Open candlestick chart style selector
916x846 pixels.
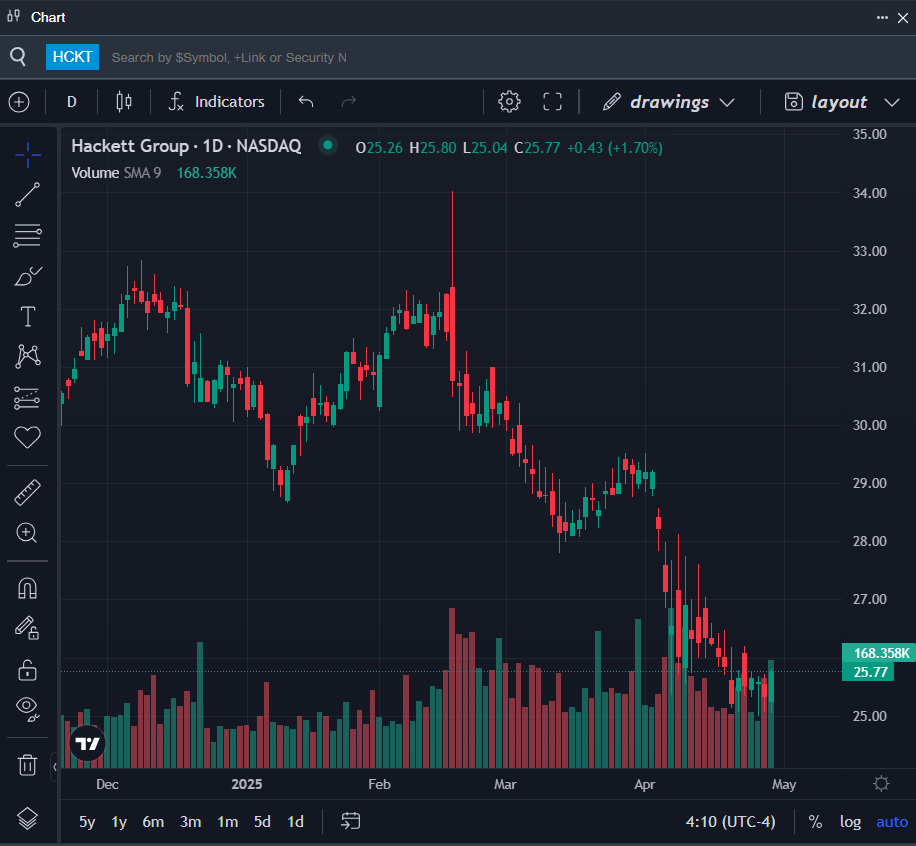click(124, 102)
